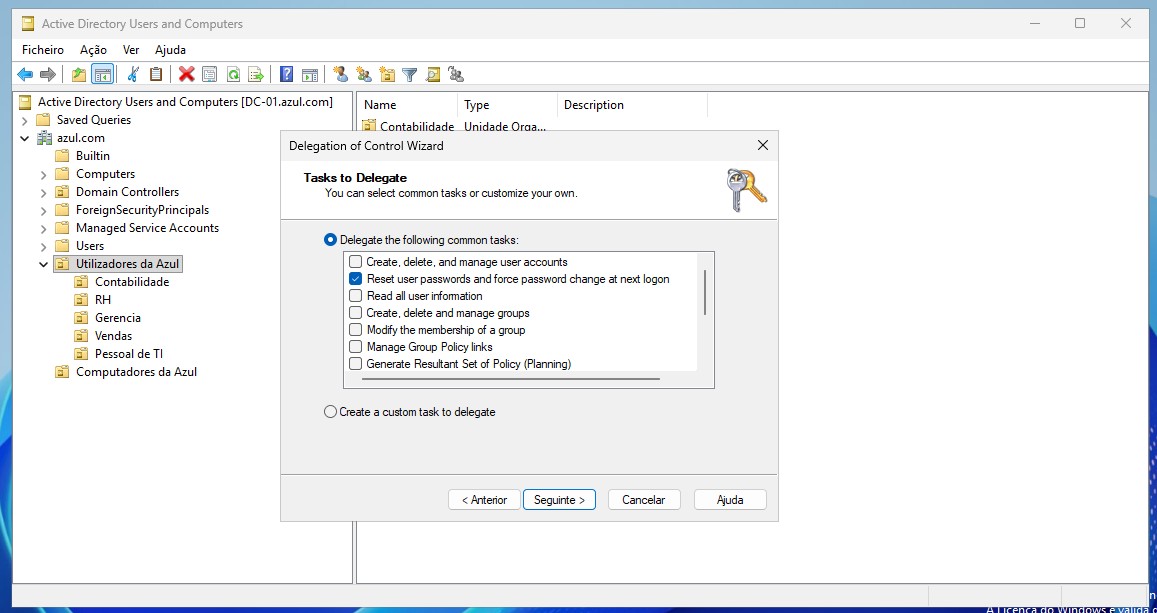Create new organizational unit toolbar icon
Viewport: 1157px width, 613px height.
click(387, 75)
